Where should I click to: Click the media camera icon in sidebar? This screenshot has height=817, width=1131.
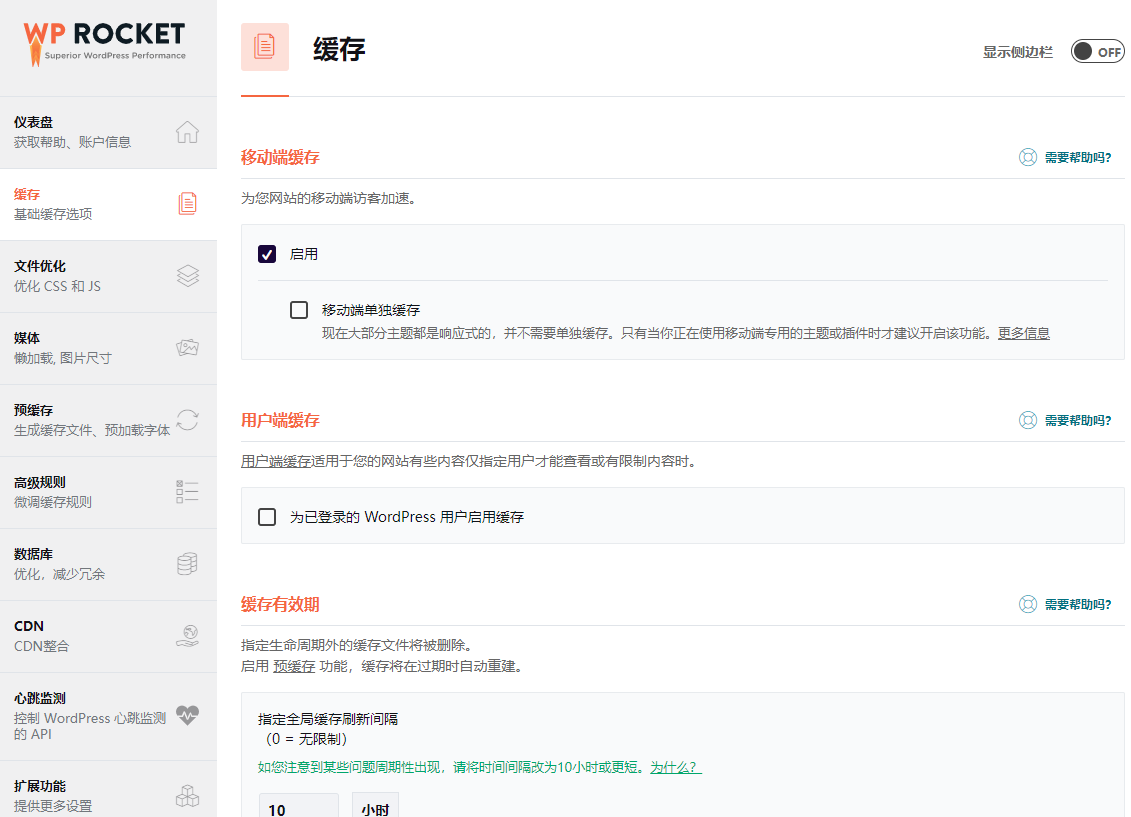tap(187, 346)
